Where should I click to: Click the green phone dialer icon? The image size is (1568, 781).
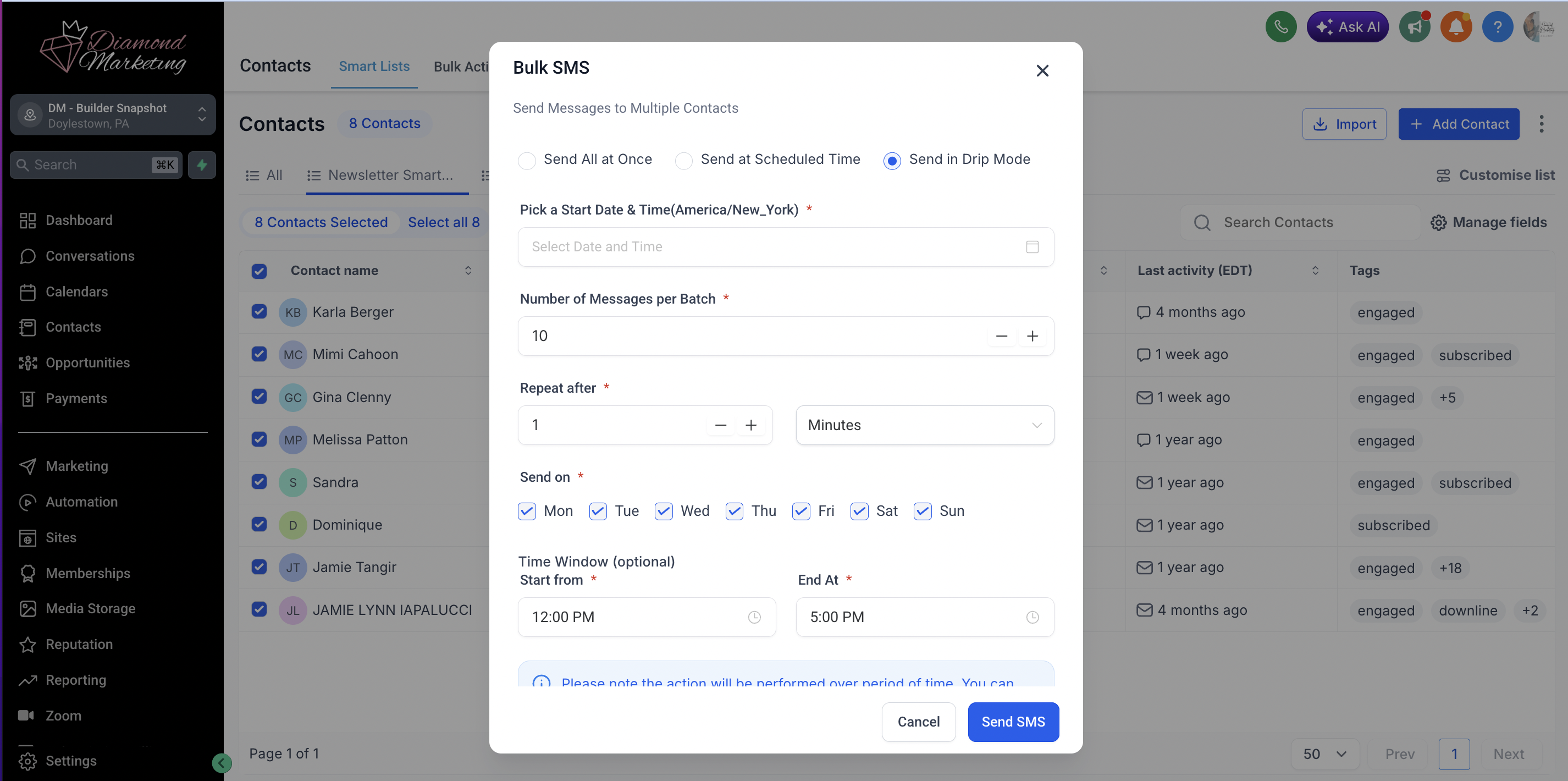1280,27
